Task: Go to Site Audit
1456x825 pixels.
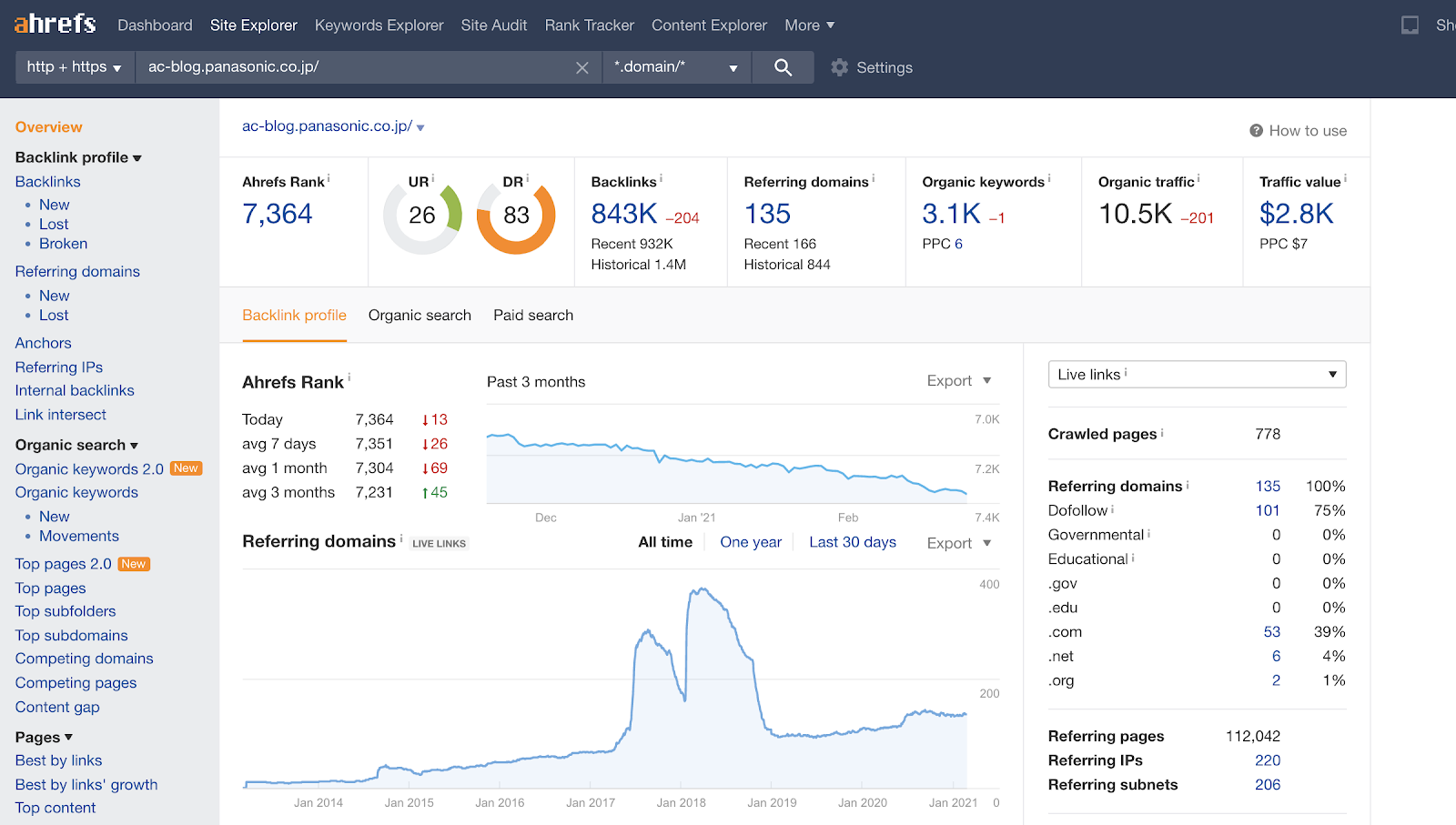Action: click(494, 25)
